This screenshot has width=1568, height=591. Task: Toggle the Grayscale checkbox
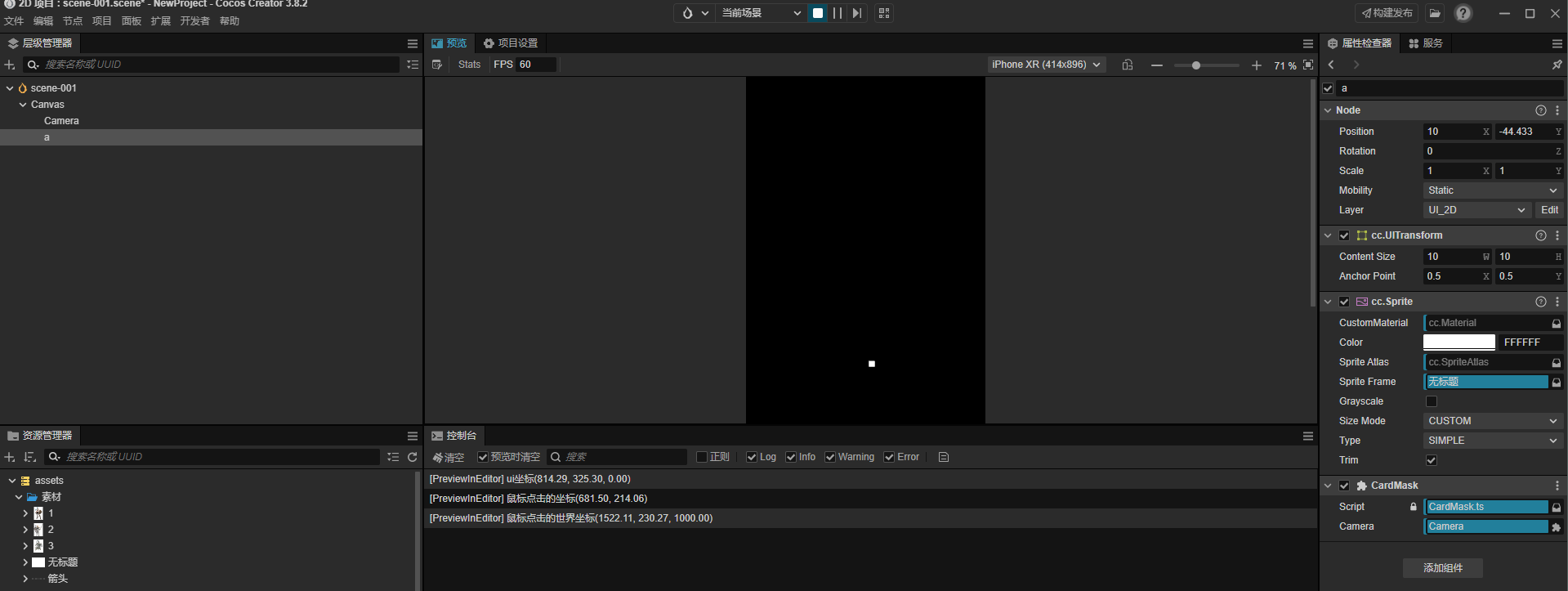1432,401
